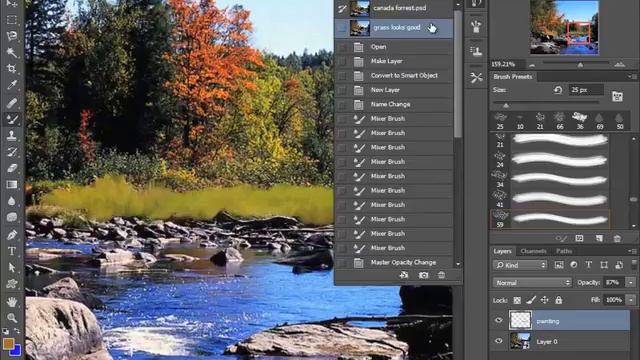Open collapsed Tool Presets panel icon
Image resolution: width=640 pixels, height=360 pixels.
click(476, 78)
